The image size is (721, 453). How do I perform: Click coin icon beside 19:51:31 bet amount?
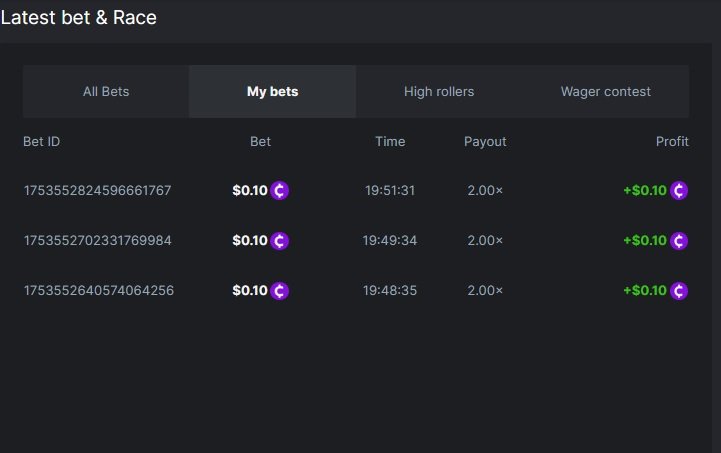pos(280,191)
